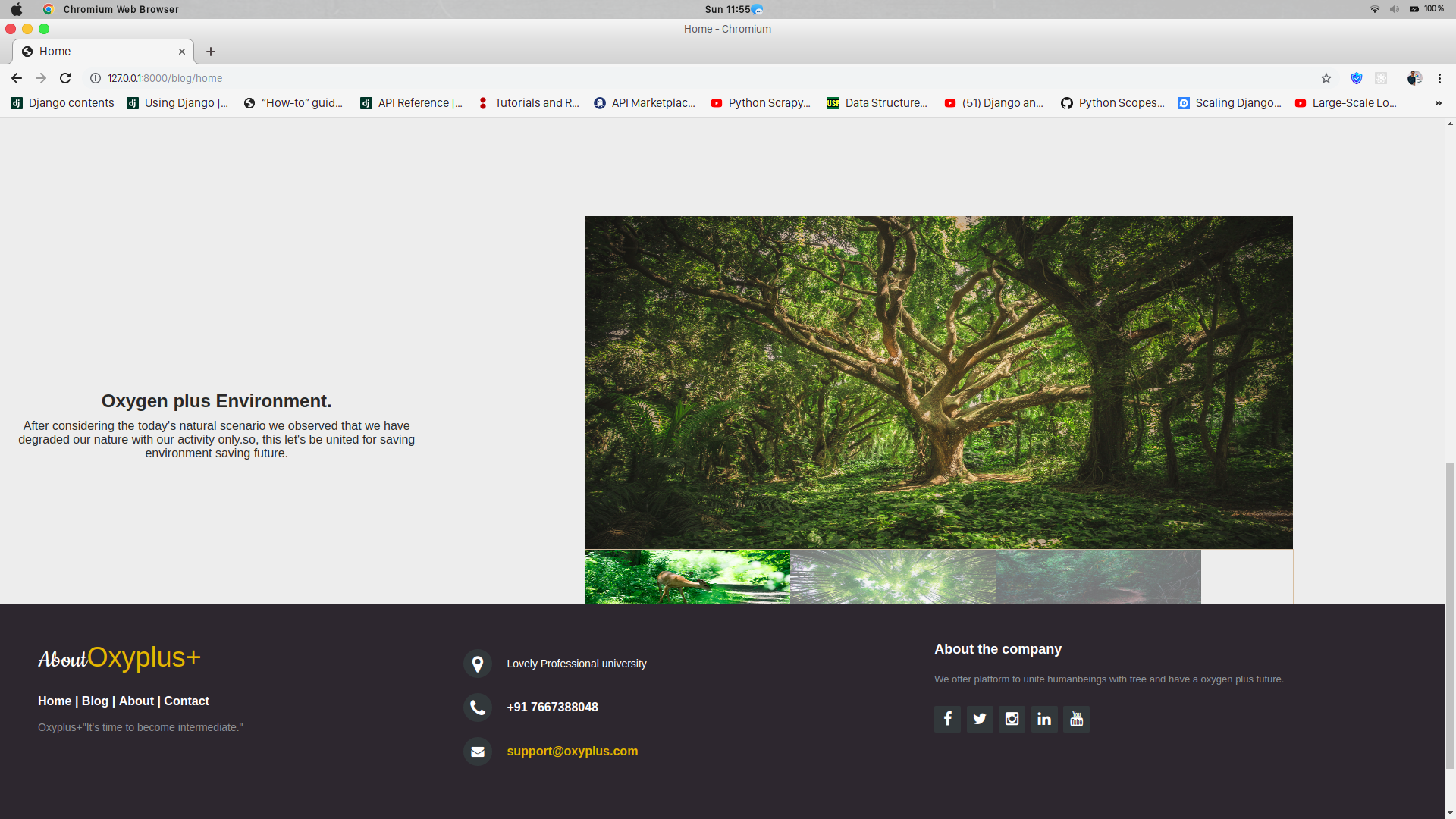Viewport: 1456px width, 819px height.
Task: Open the Twitter social icon in footer
Action: [980, 719]
